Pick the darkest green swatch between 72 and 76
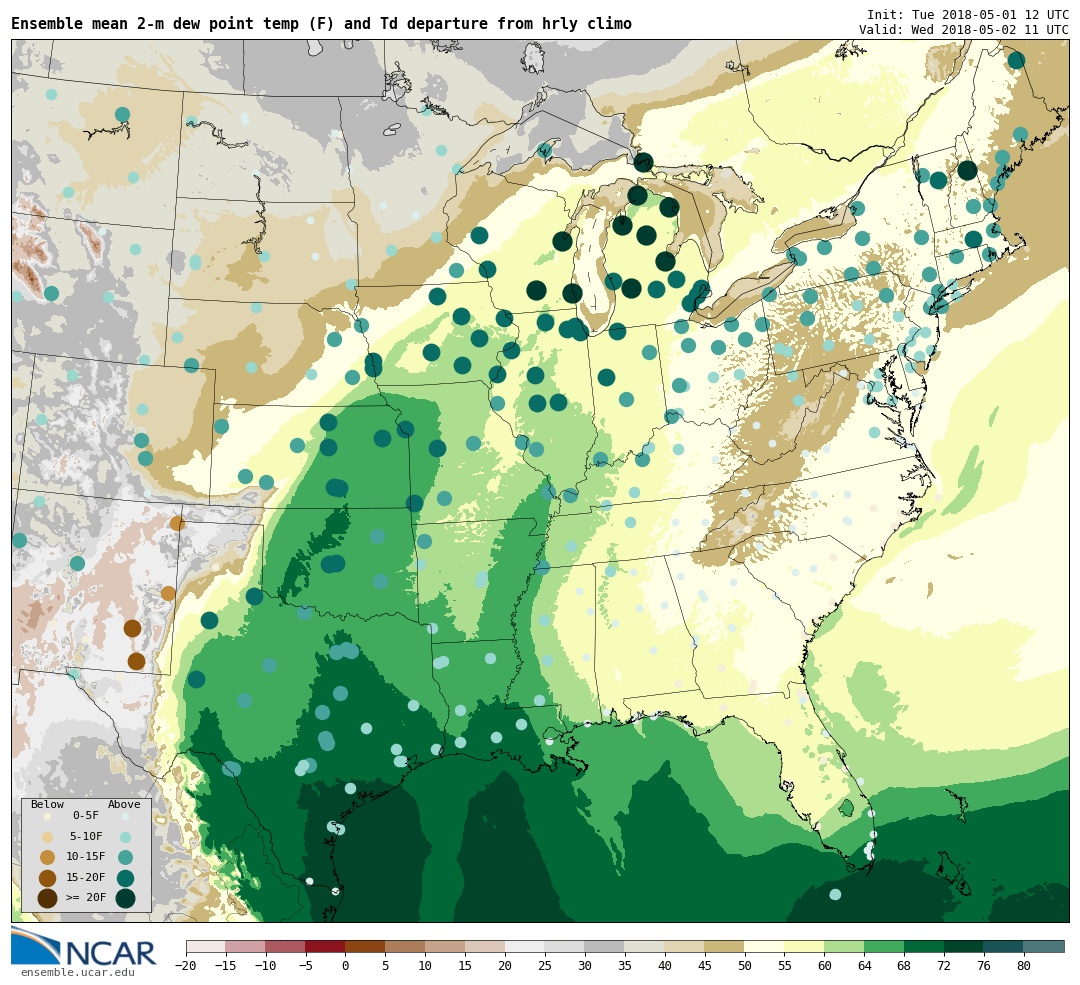 pos(964,946)
